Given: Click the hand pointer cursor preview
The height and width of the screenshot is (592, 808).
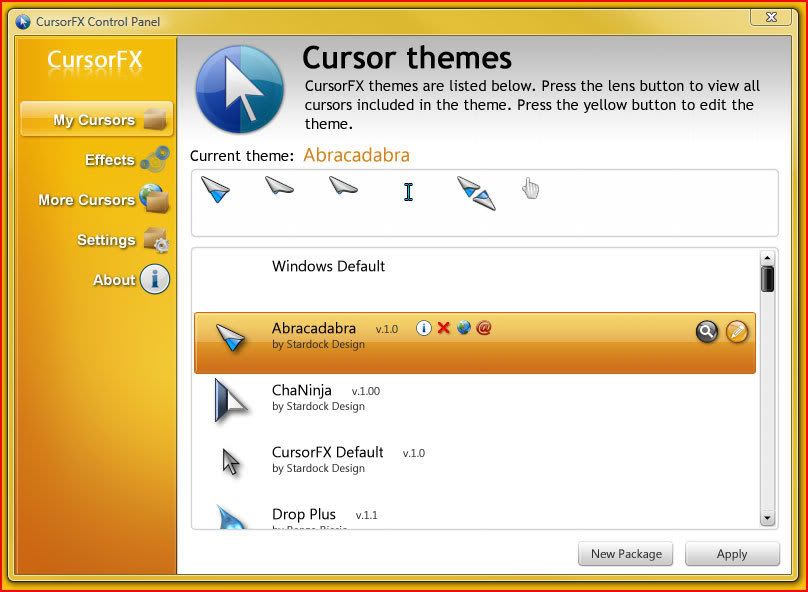Looking at the screenshot, I should [531, 189].
